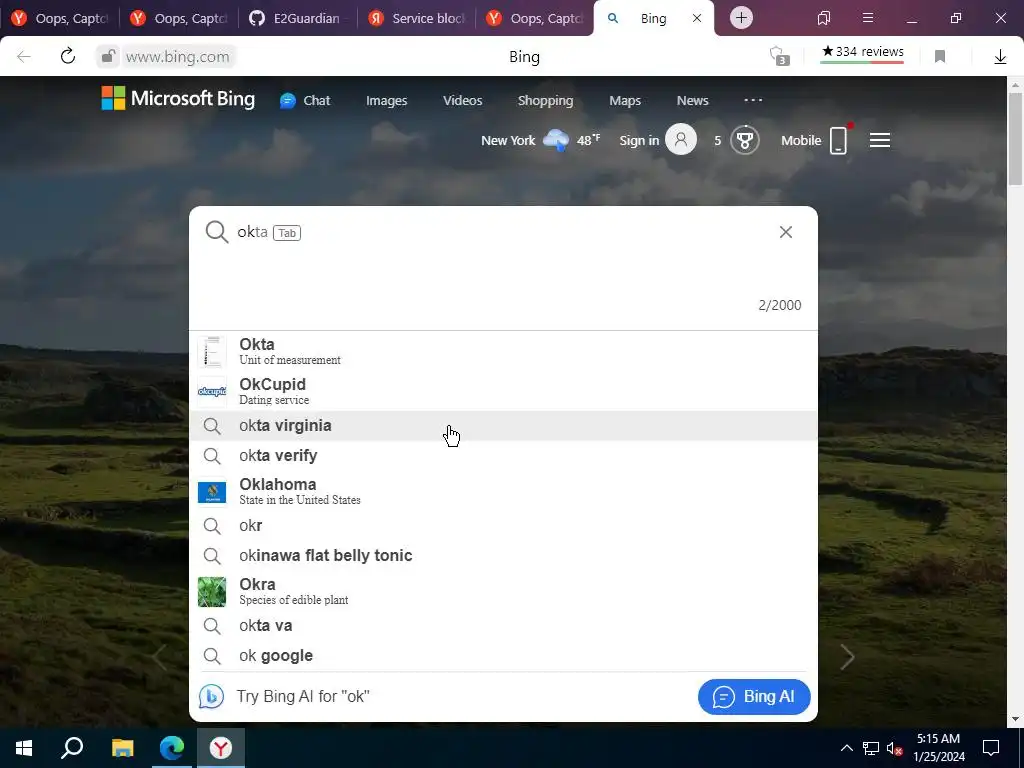Screen dimensions: 1024x768
Task: Show hidden tray icons chevron
Action: coord(846,748)
